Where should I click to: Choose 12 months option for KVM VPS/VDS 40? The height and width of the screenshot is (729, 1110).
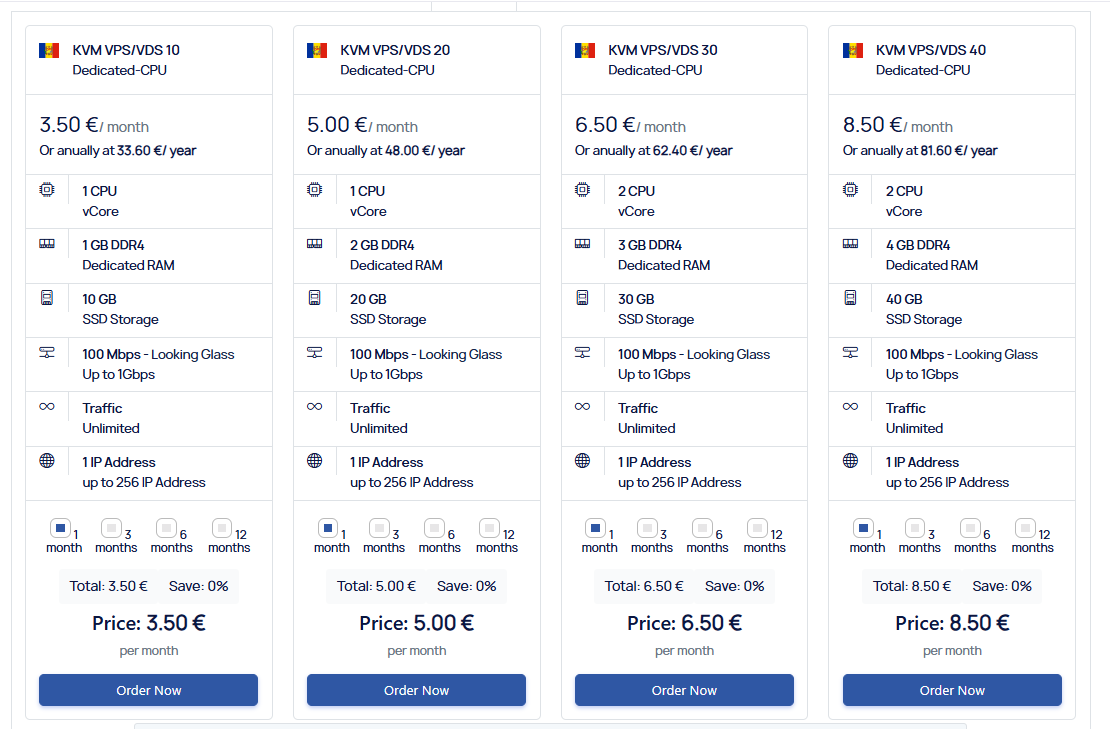[1025, 528]
